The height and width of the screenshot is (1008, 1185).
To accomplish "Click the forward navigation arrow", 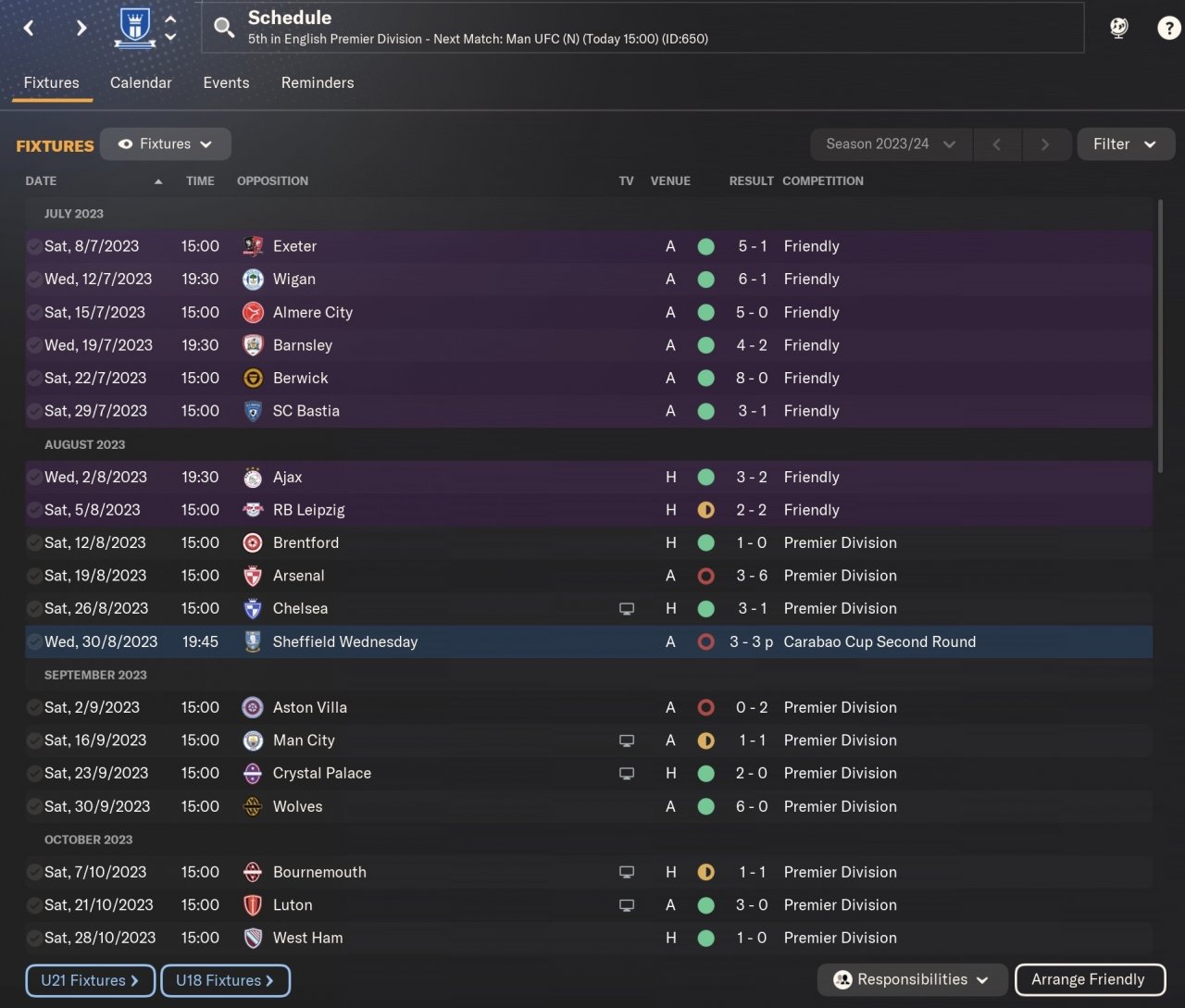I will (x=81, y=28).
